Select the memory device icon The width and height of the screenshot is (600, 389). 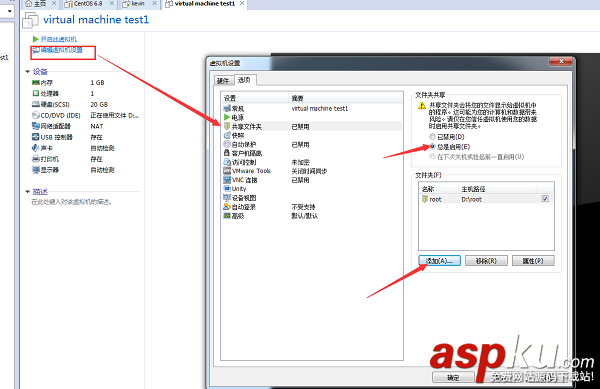pyautogui.click(x=36, y=82)
